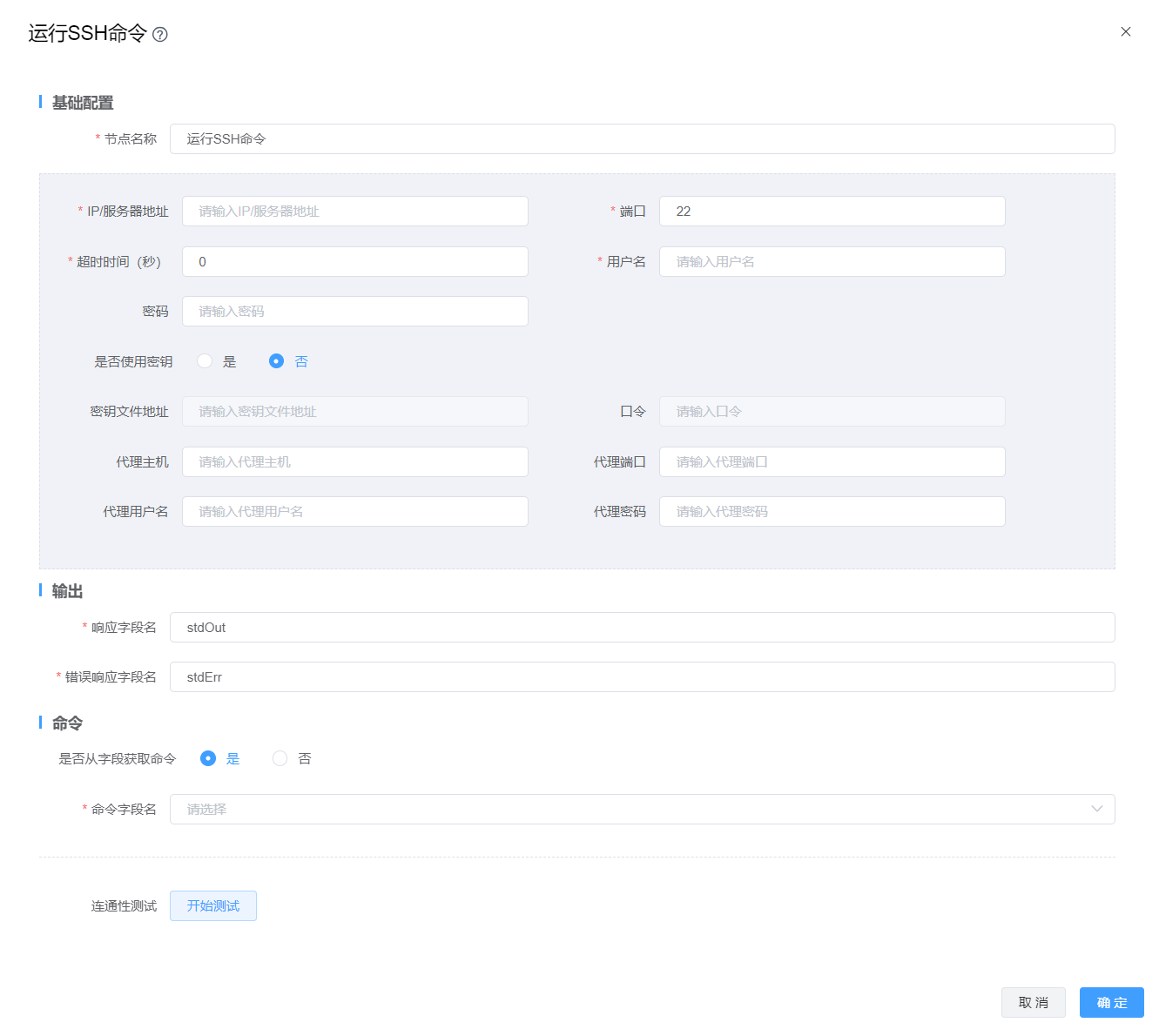Viewport: 1159px width, 1036px height.
Task: Click the 端口 field showing 22
Action: click(832, 212)
